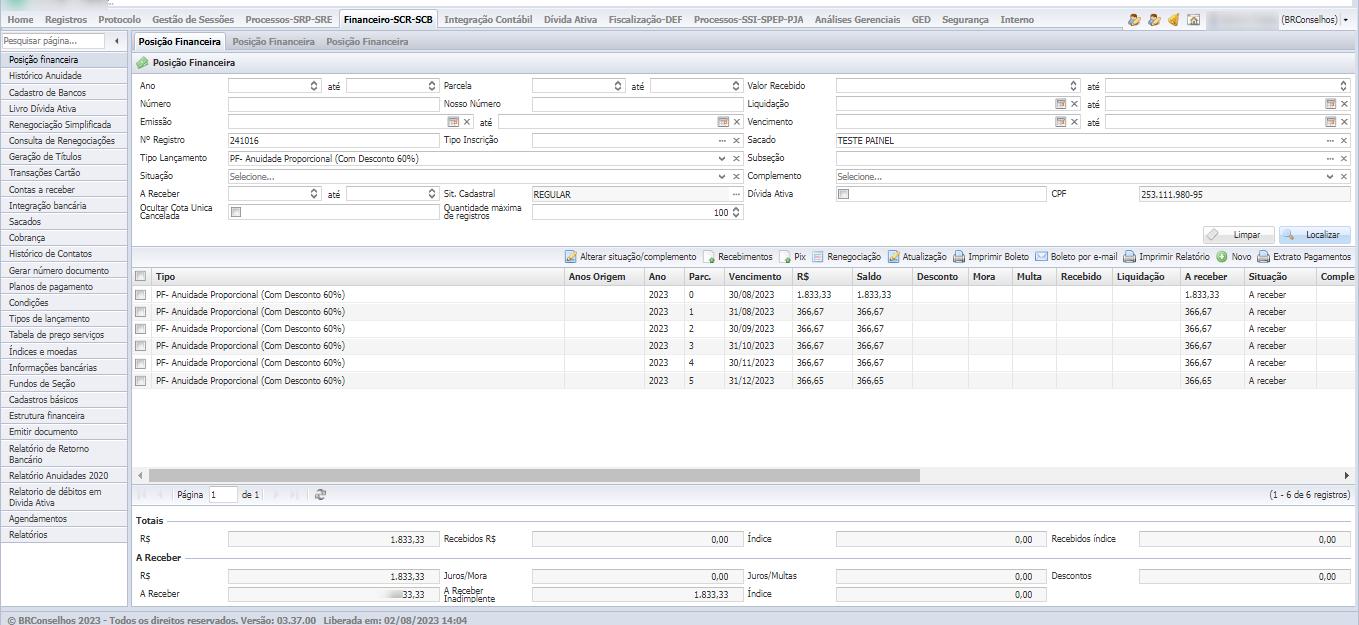Check row with Parc. 1 due 31/08/2023
Image resolution: width=1359 pixels, height=625 pixels.
point(140,312)
